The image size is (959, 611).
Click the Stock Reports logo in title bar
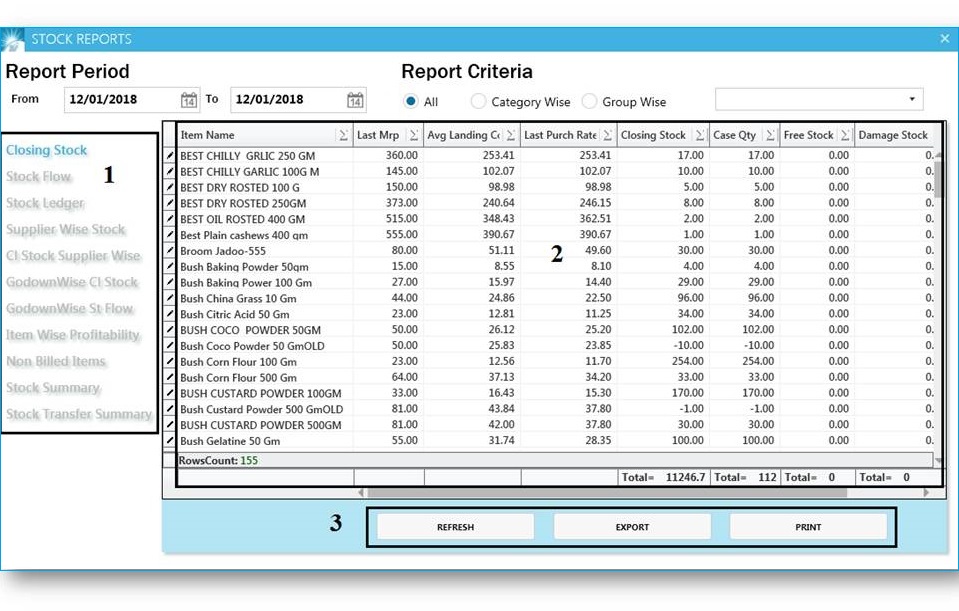(15, 38)
